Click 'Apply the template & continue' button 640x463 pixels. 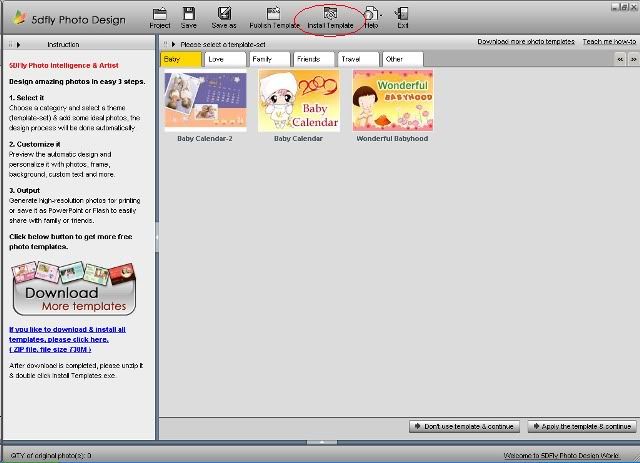(x=582, y=426)
